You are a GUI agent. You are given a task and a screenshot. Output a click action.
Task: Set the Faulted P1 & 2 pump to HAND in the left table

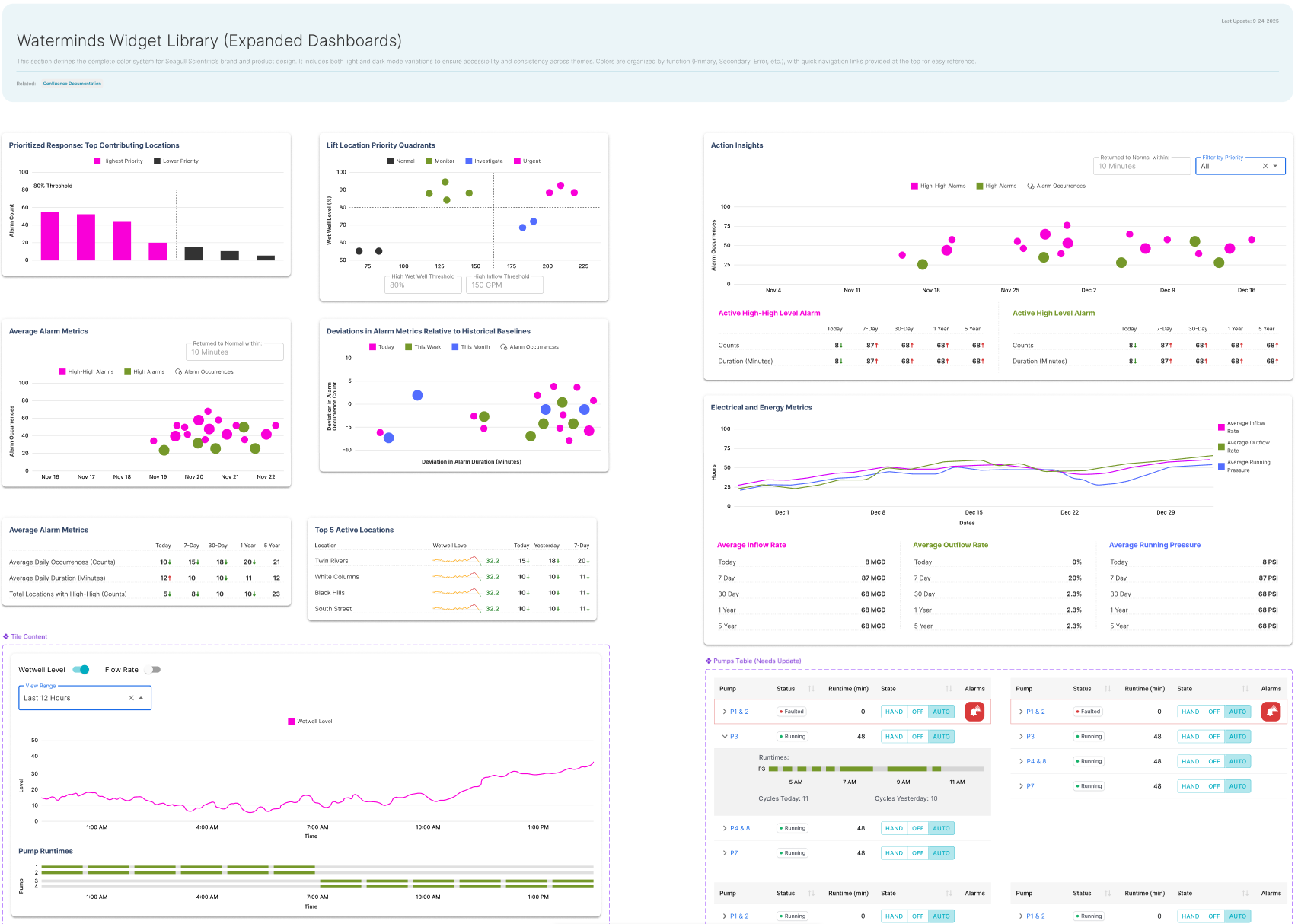pos(894,712)
